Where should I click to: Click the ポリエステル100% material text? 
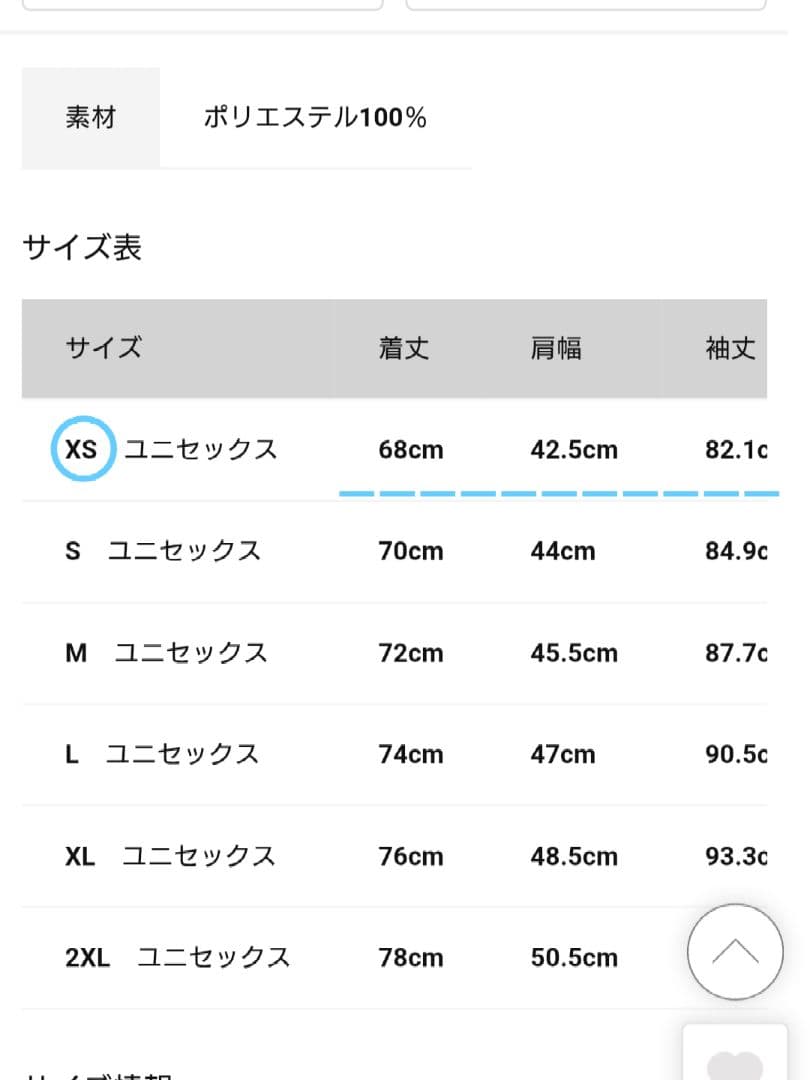tap(315, 118)
